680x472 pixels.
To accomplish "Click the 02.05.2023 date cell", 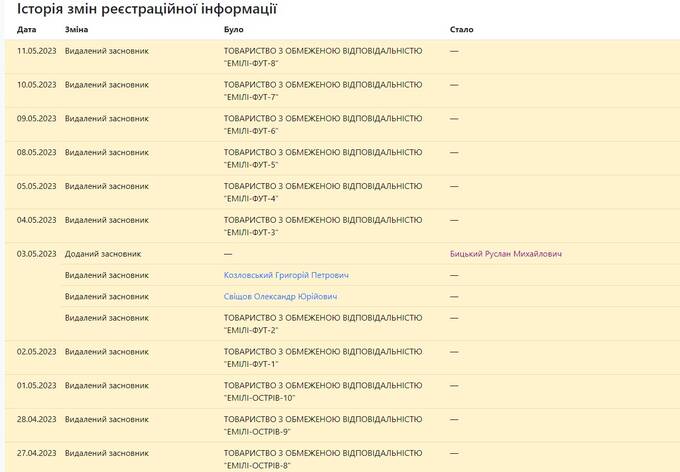I will coord(36,351).
